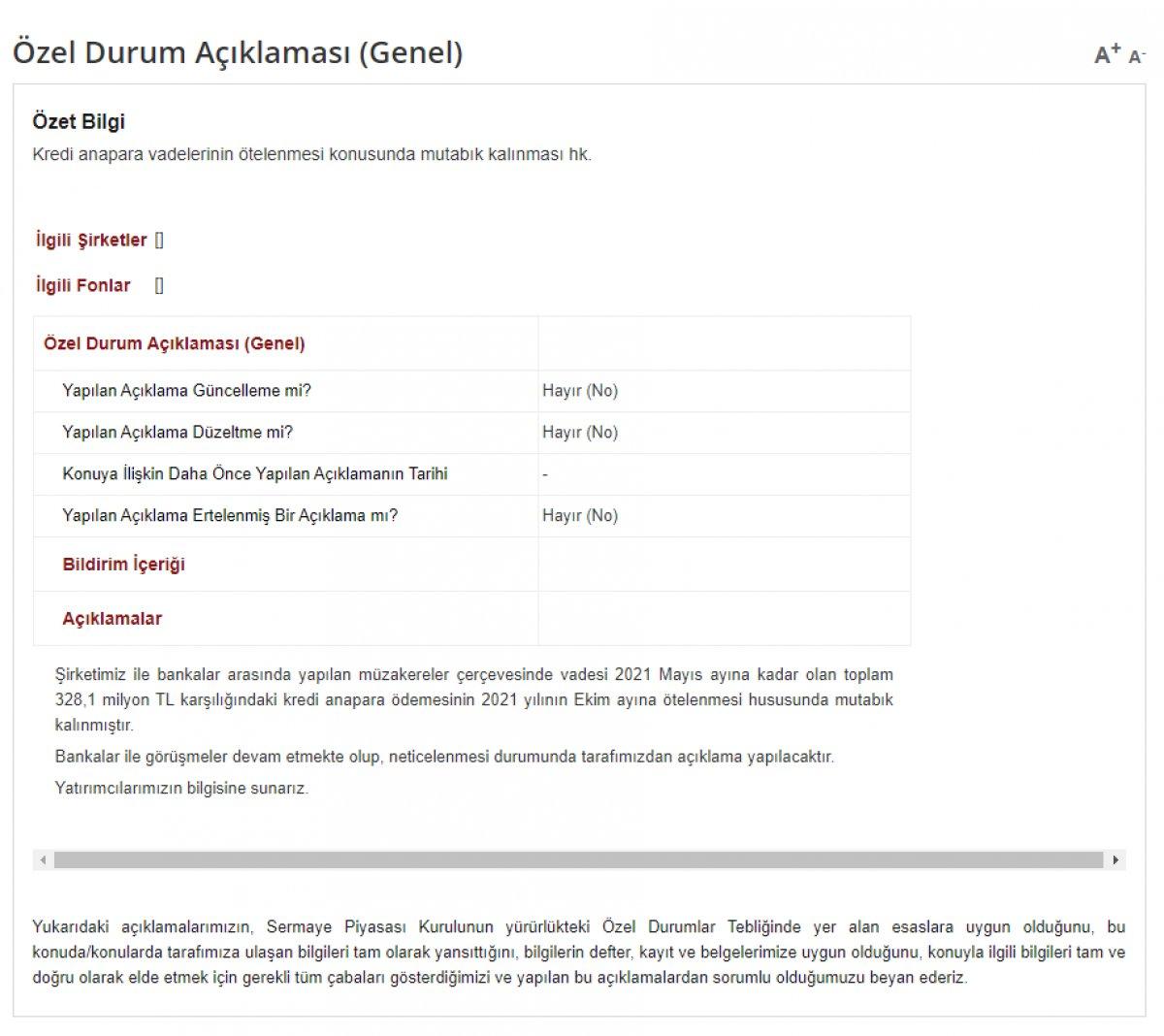This screenshot has height=1036, width=1164.
Task: Click the Özet Bilgi summary text about kredi anapara
Action: (314, 150)
